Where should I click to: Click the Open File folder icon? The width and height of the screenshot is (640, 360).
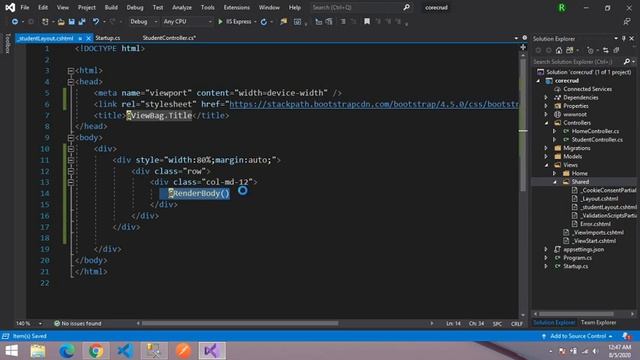coord(61,22)
